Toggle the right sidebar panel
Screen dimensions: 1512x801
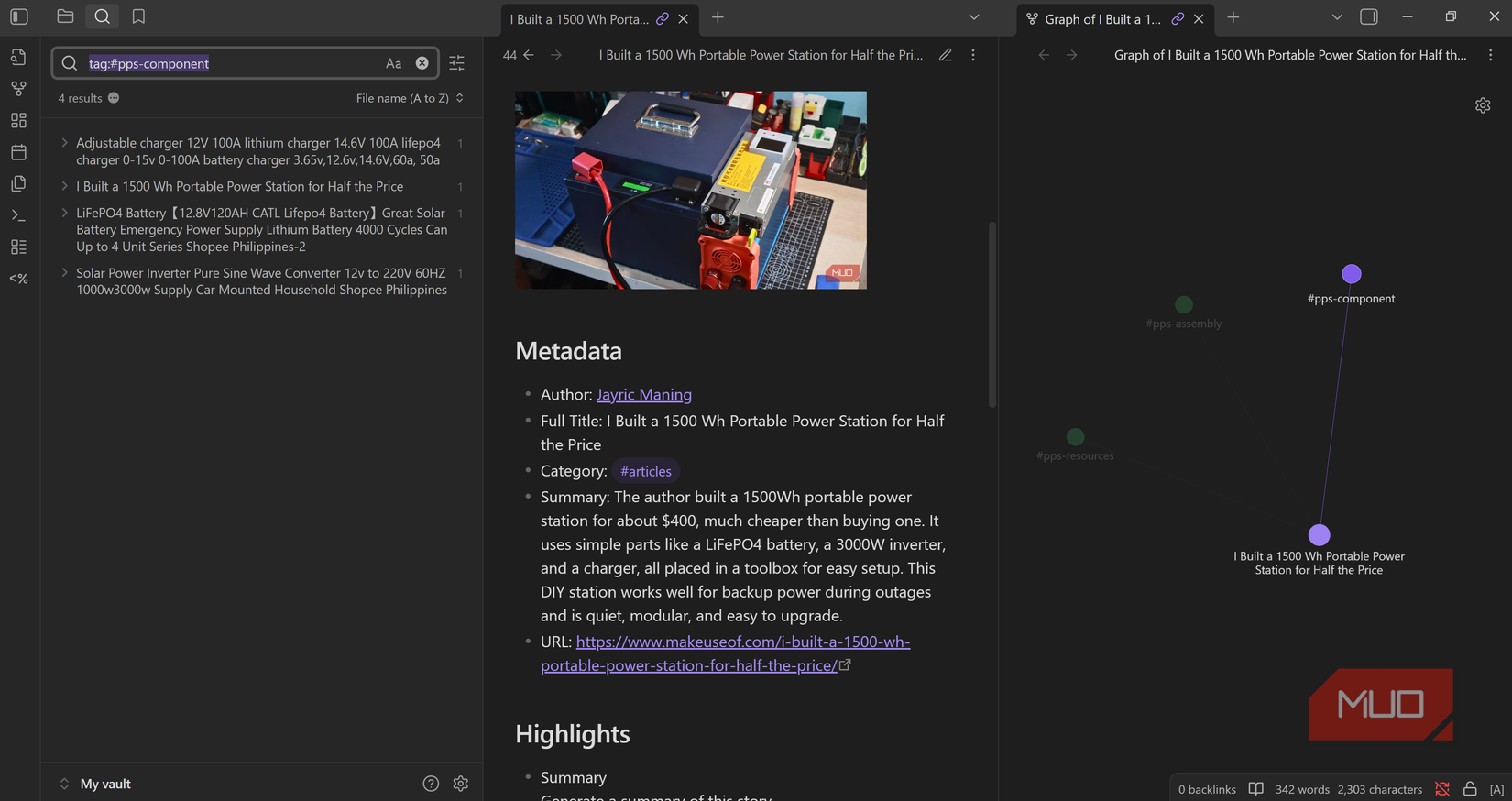coord(1369,17)
